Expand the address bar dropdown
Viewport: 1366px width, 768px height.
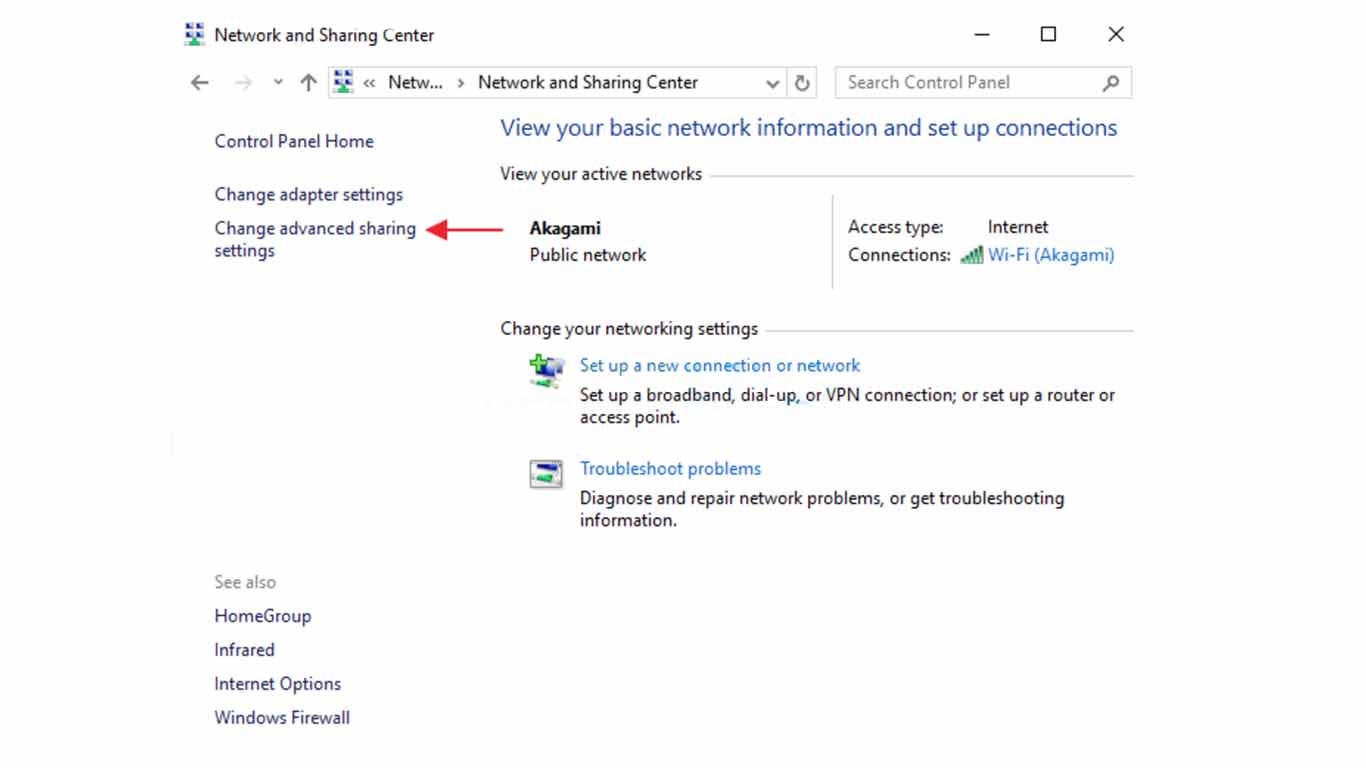[772, 83]
